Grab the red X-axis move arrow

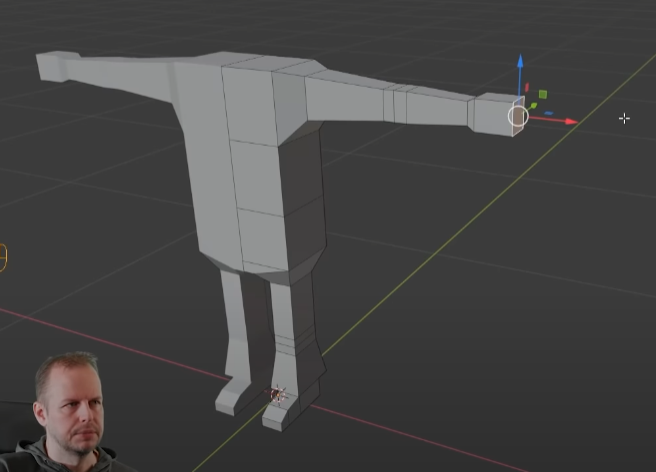coord(571,121)
